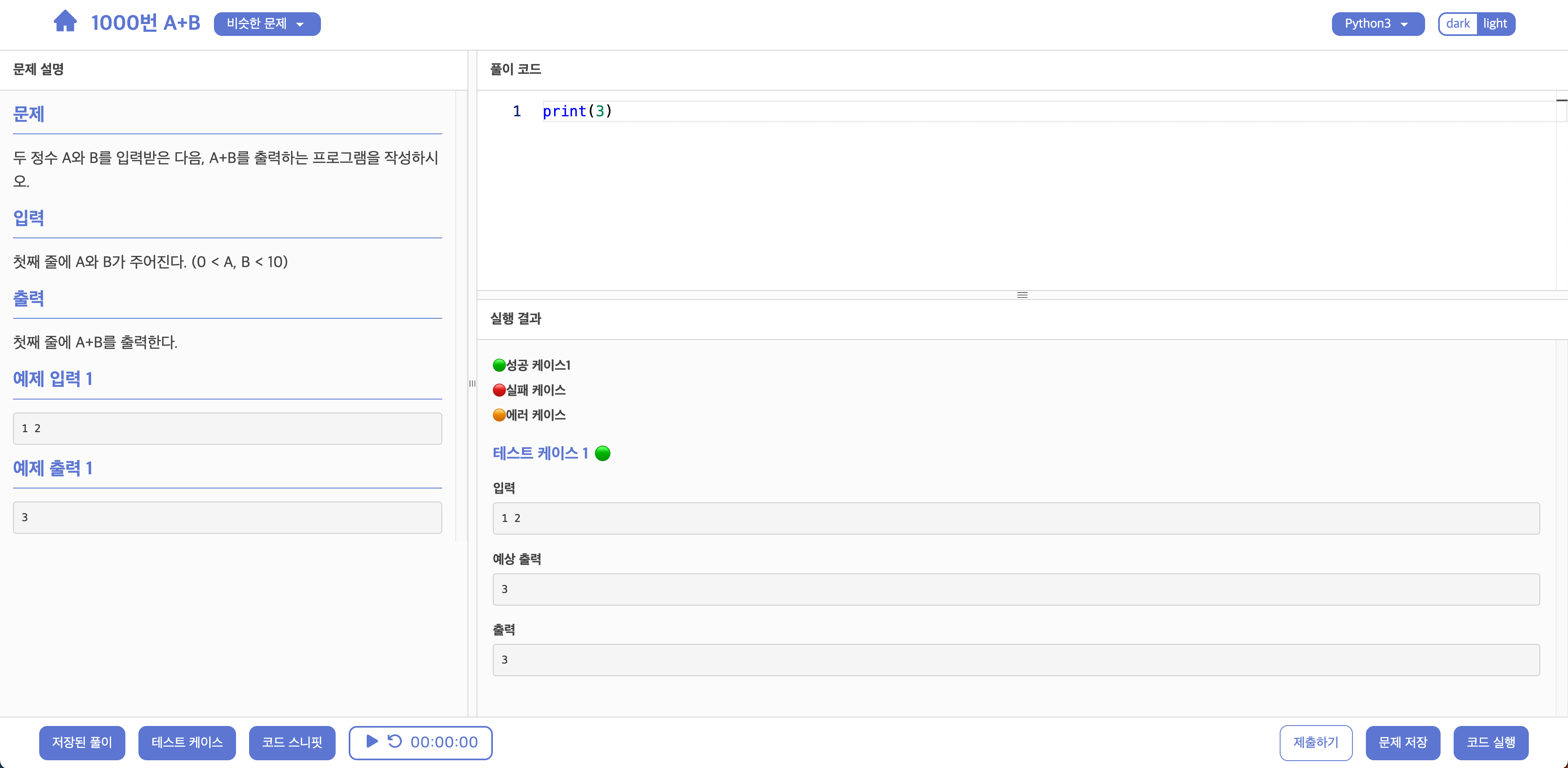Image resolution: width=1568 pixels, height=768 pixels.
Task: Click the horizontal splitter handle between code and results
Action: click(x=1022, y=295)
